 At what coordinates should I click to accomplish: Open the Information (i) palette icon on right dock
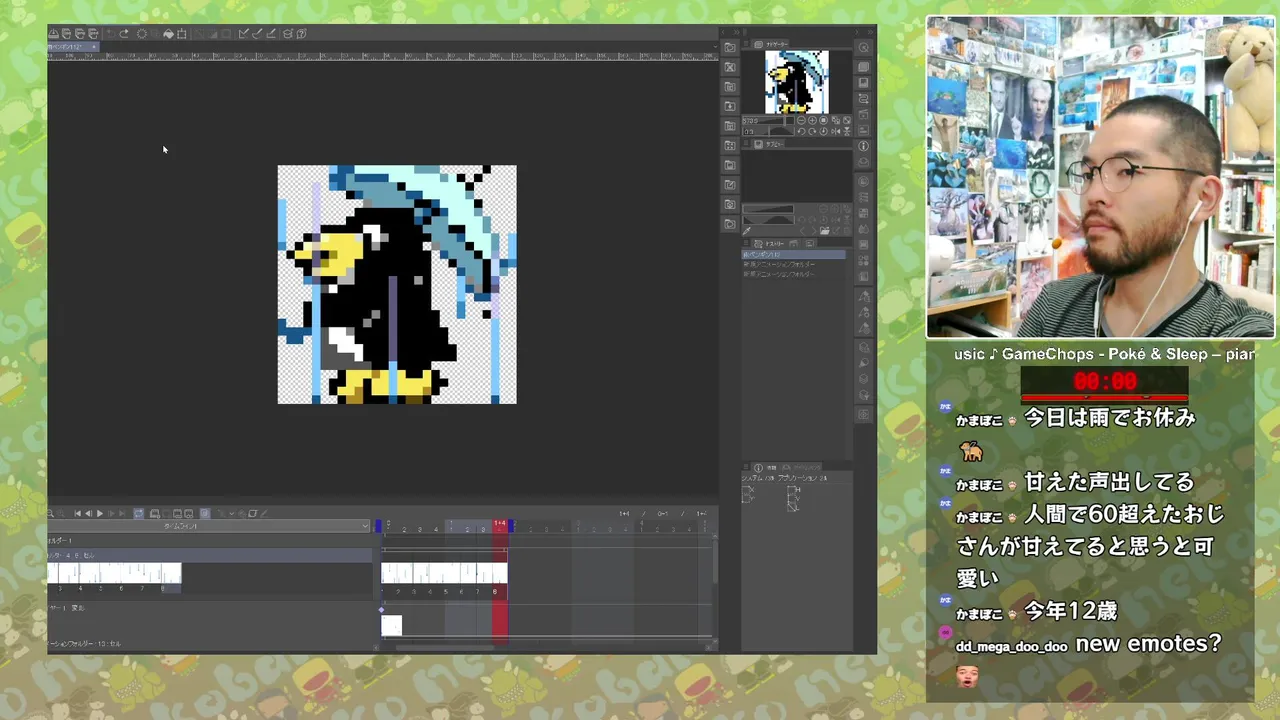click(x=863, y=146)
